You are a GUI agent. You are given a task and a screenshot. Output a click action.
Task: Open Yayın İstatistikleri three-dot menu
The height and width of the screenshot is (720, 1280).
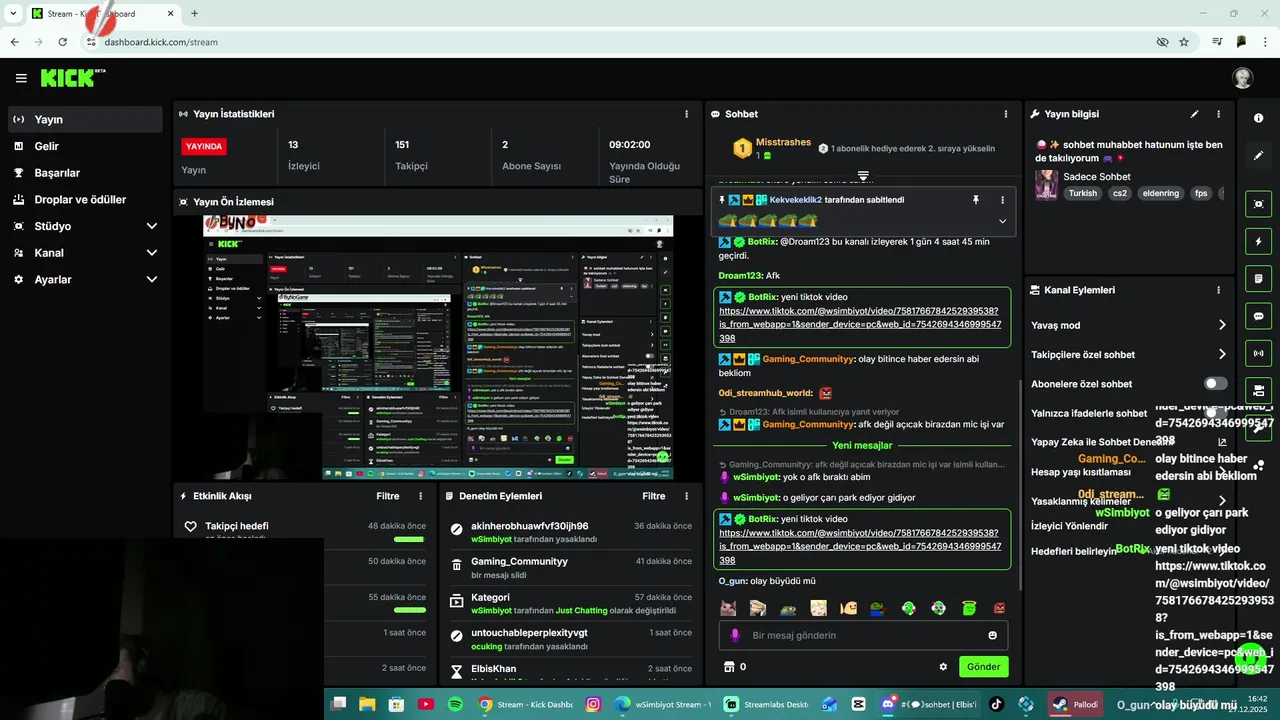pyautogui.click(x=686, y=114)
